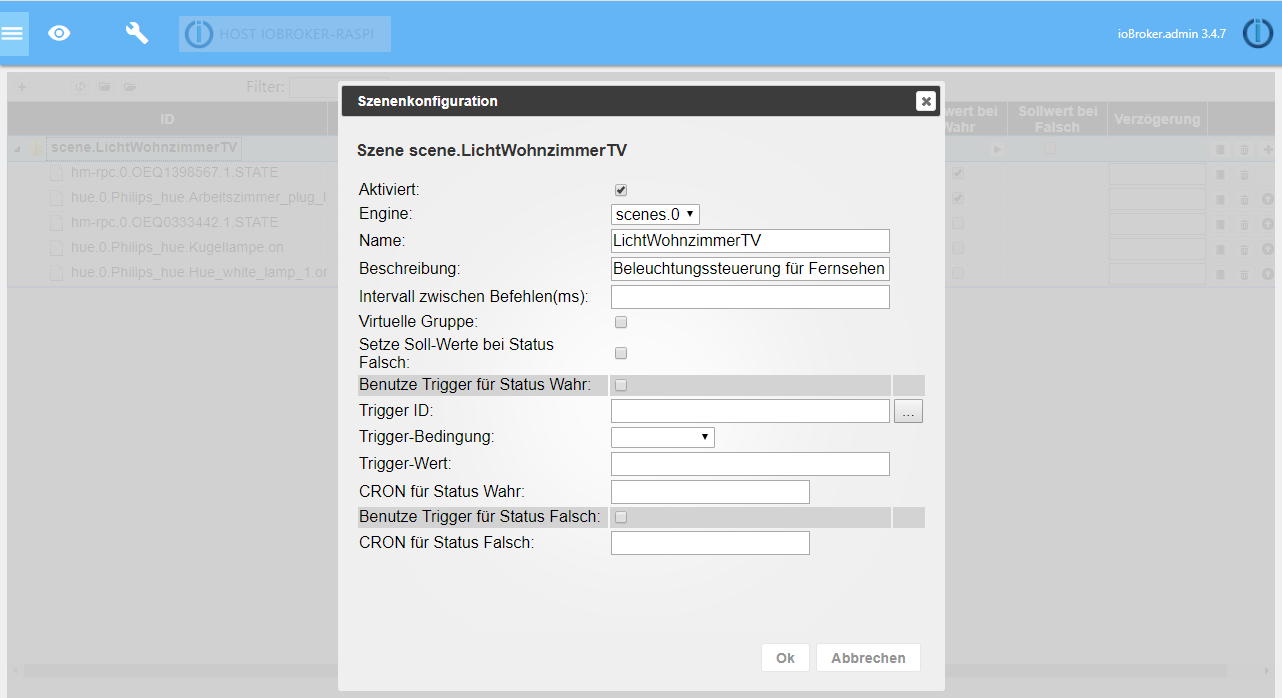The image size is (1282, 698).
Task: Check Setze Soll-Werte bei Status Falsch
Action: pos(621,353)
